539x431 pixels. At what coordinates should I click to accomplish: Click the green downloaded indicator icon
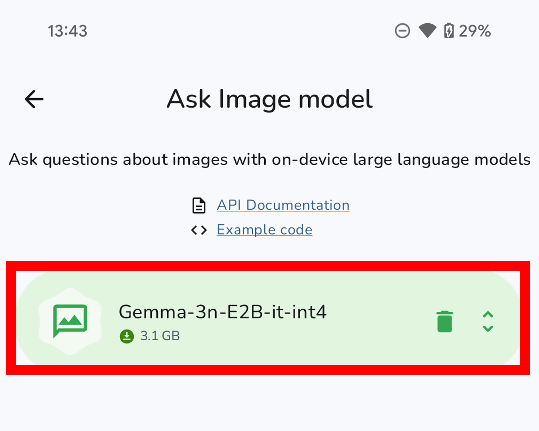126,336
